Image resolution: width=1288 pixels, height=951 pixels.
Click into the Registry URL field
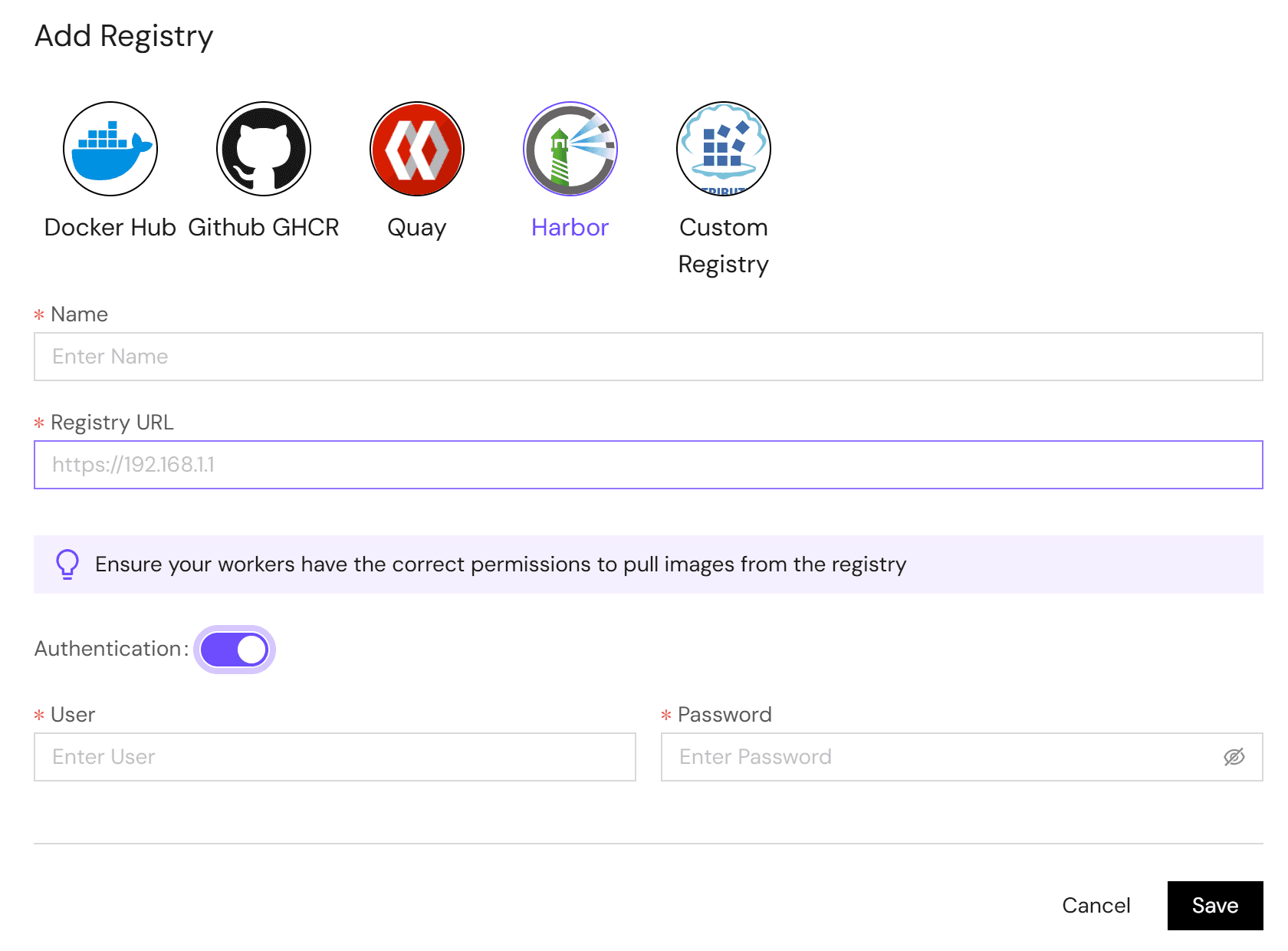tap(648, 465)
